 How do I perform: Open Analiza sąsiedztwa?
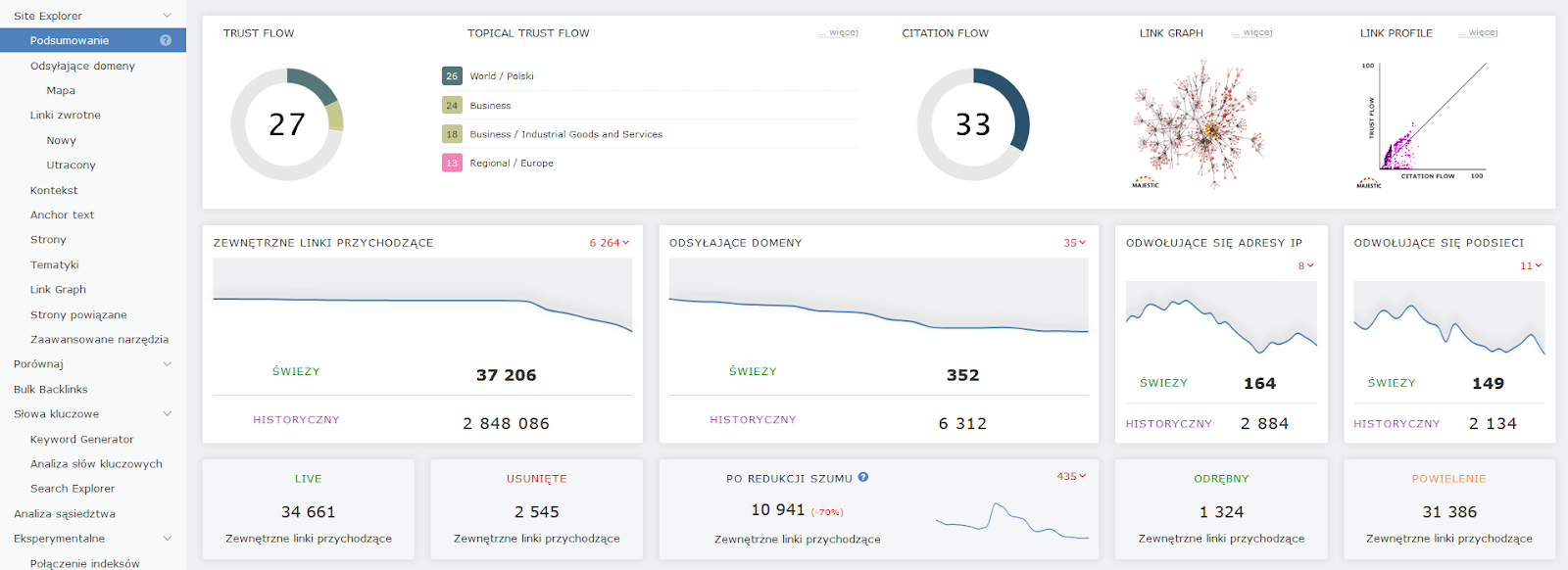pos(65,513)
